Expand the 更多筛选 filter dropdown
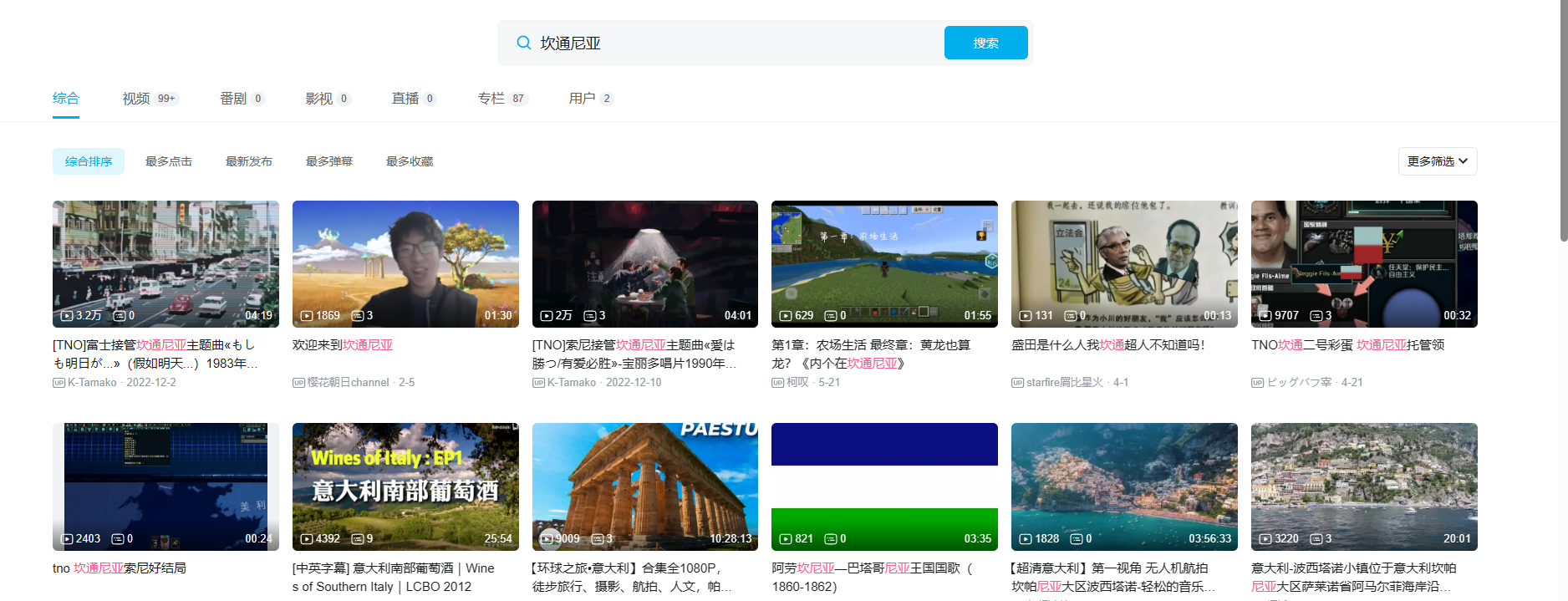 click(x=1438, y=161)
